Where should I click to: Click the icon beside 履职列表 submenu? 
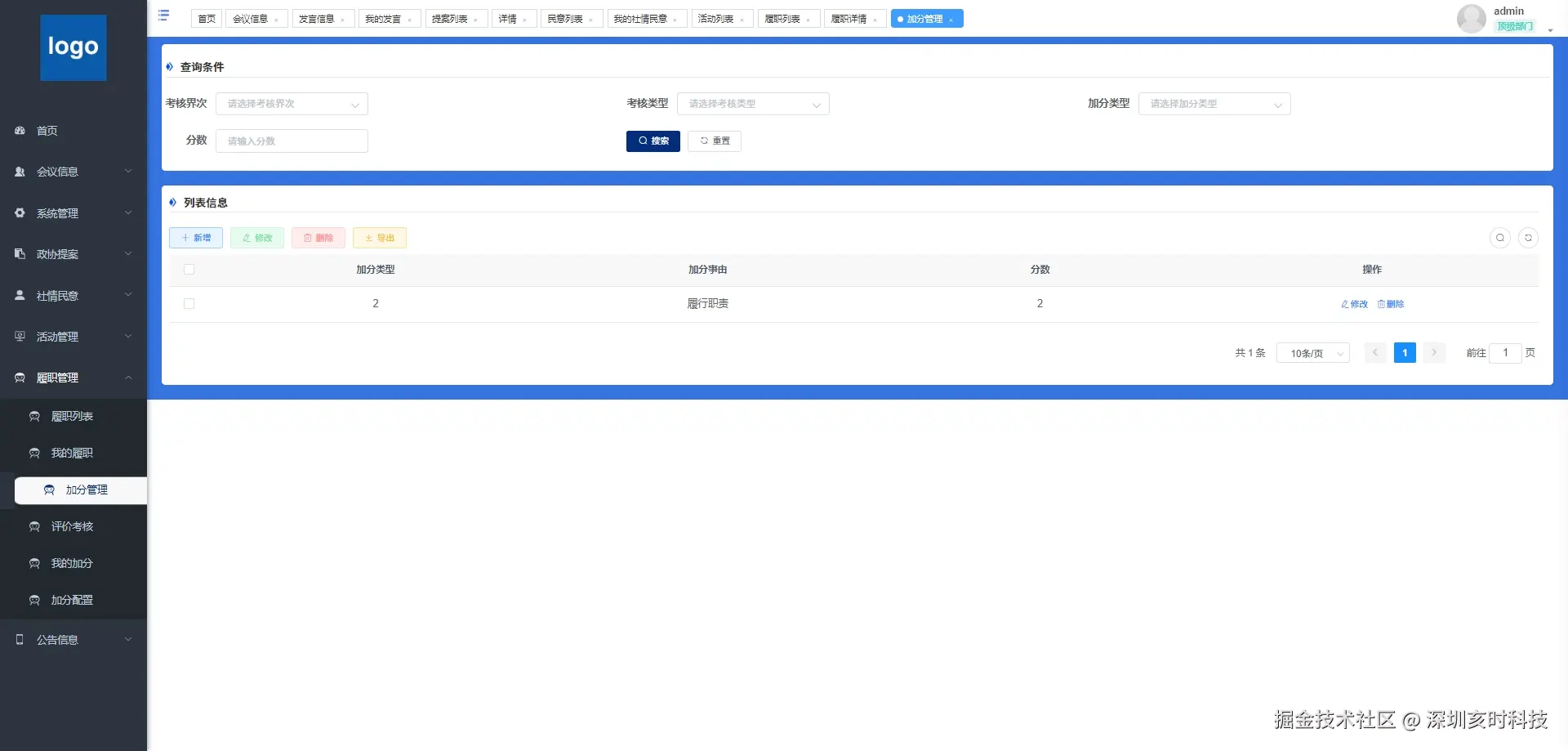34,417
